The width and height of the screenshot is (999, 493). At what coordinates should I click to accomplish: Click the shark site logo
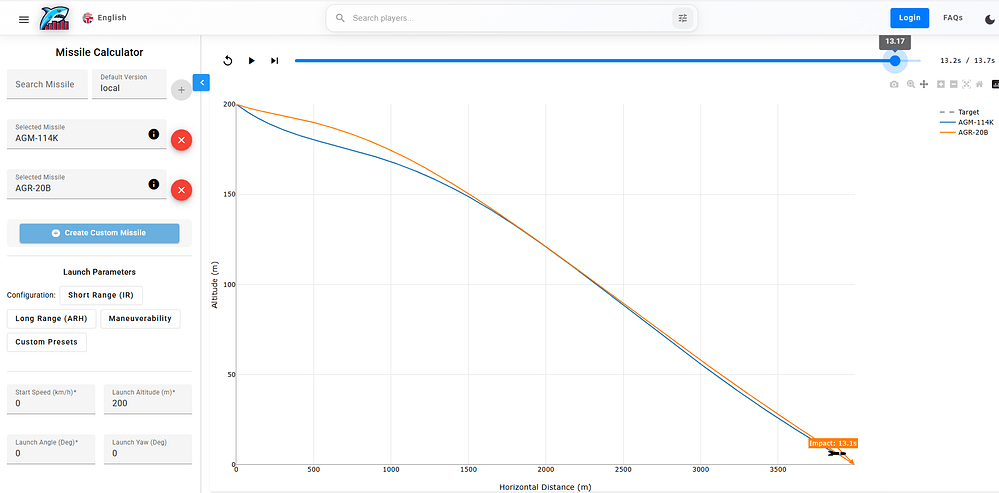pos(55,18)
